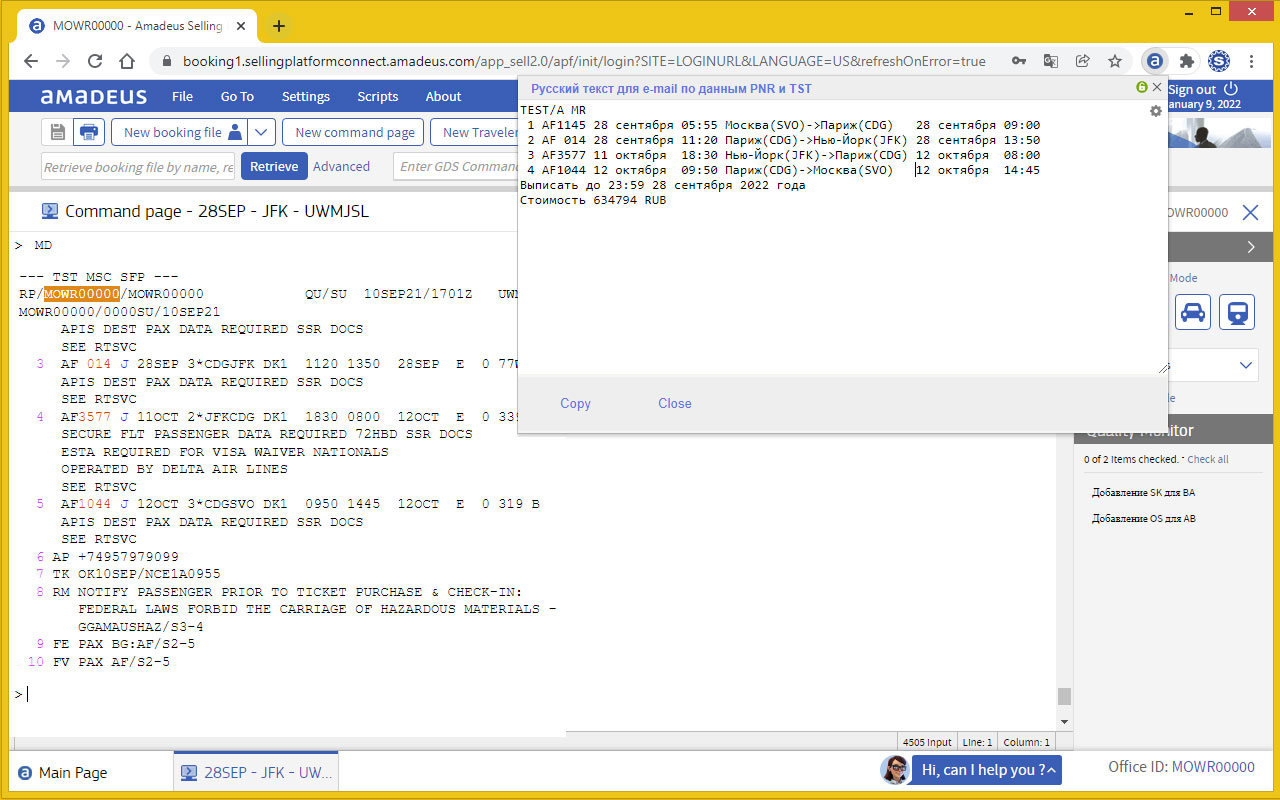Screen dimensions: 1280x800
Task: Switch to the 28SEP - JFK tab
Action: [256, 772]
